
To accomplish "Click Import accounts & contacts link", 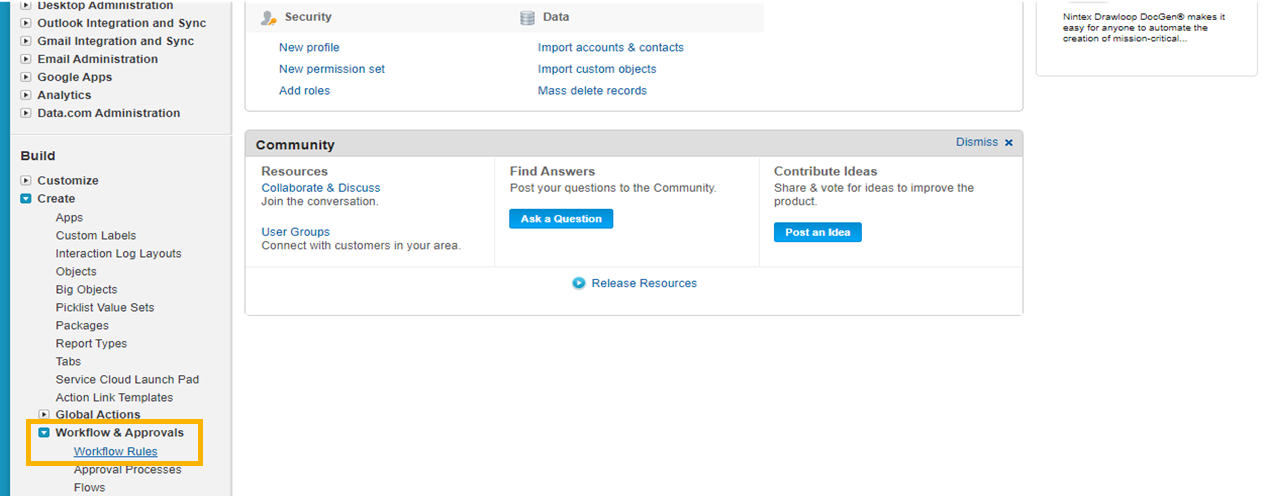I will [611, 47].
